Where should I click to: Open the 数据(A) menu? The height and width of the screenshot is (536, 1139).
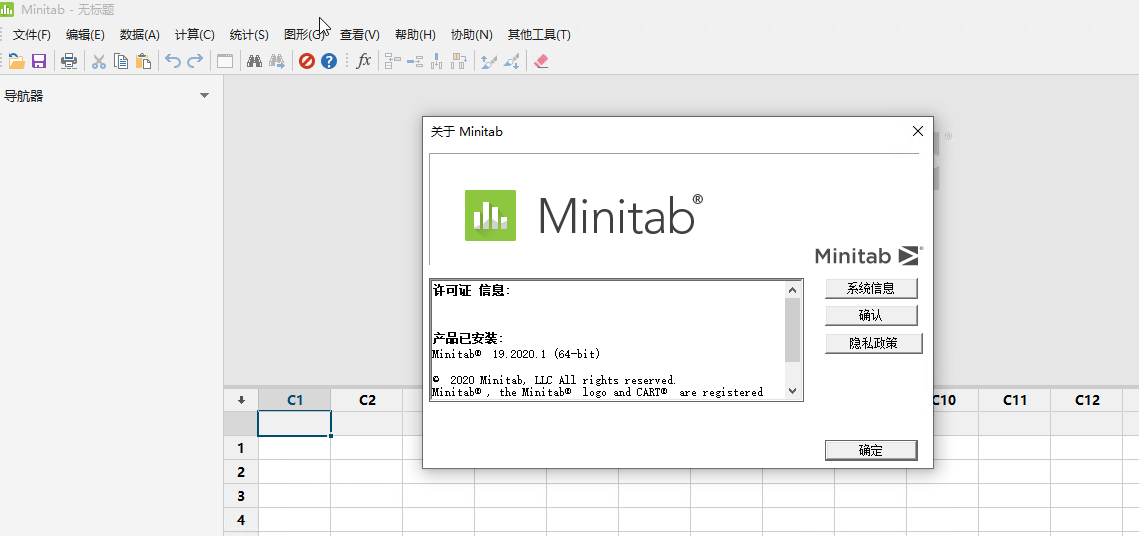click(x=139, y=35)
